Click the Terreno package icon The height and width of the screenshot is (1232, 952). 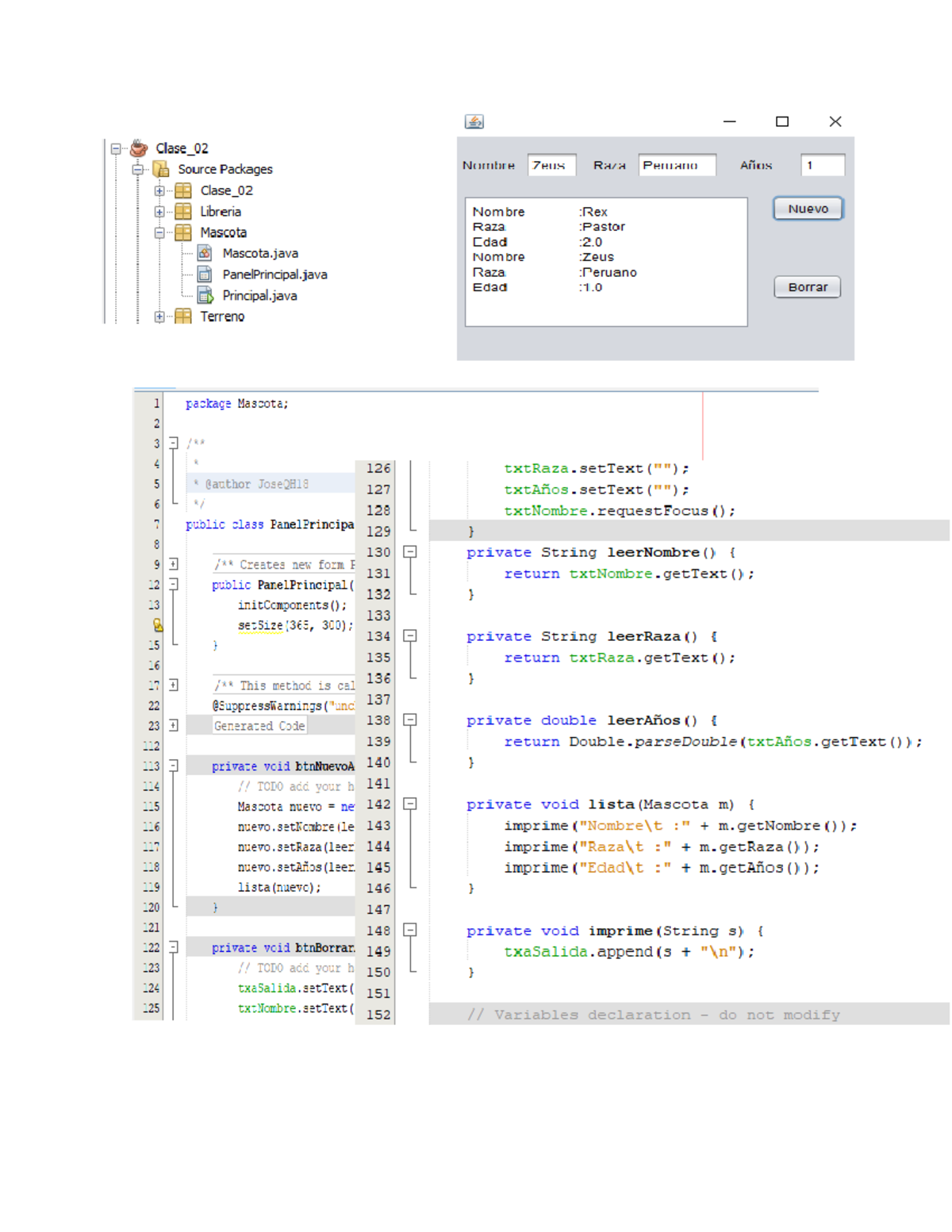coord(183,317)
